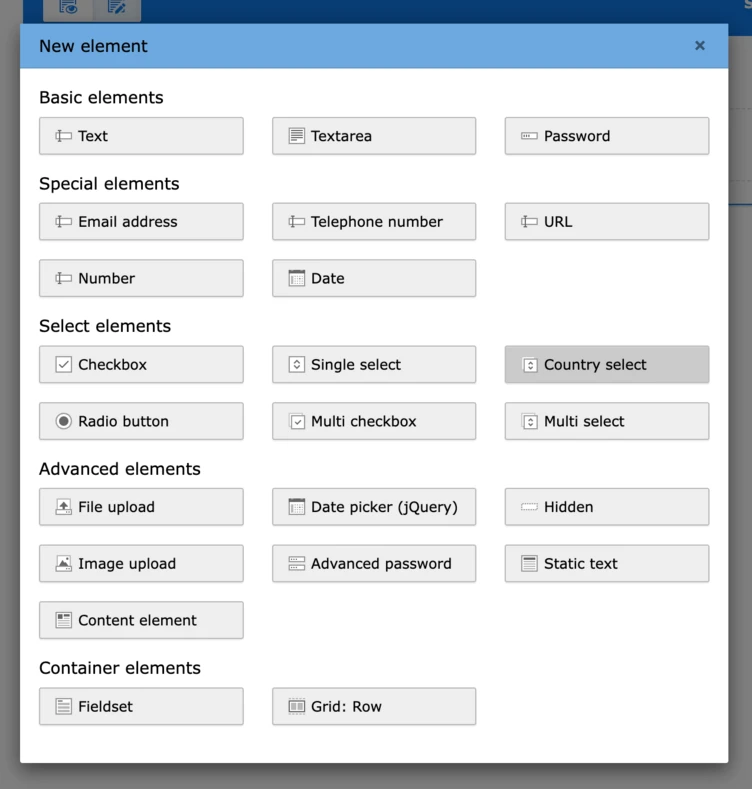Insert a Telephone number element
Screen dimensions: 752x789
click(x=374, y=221)
